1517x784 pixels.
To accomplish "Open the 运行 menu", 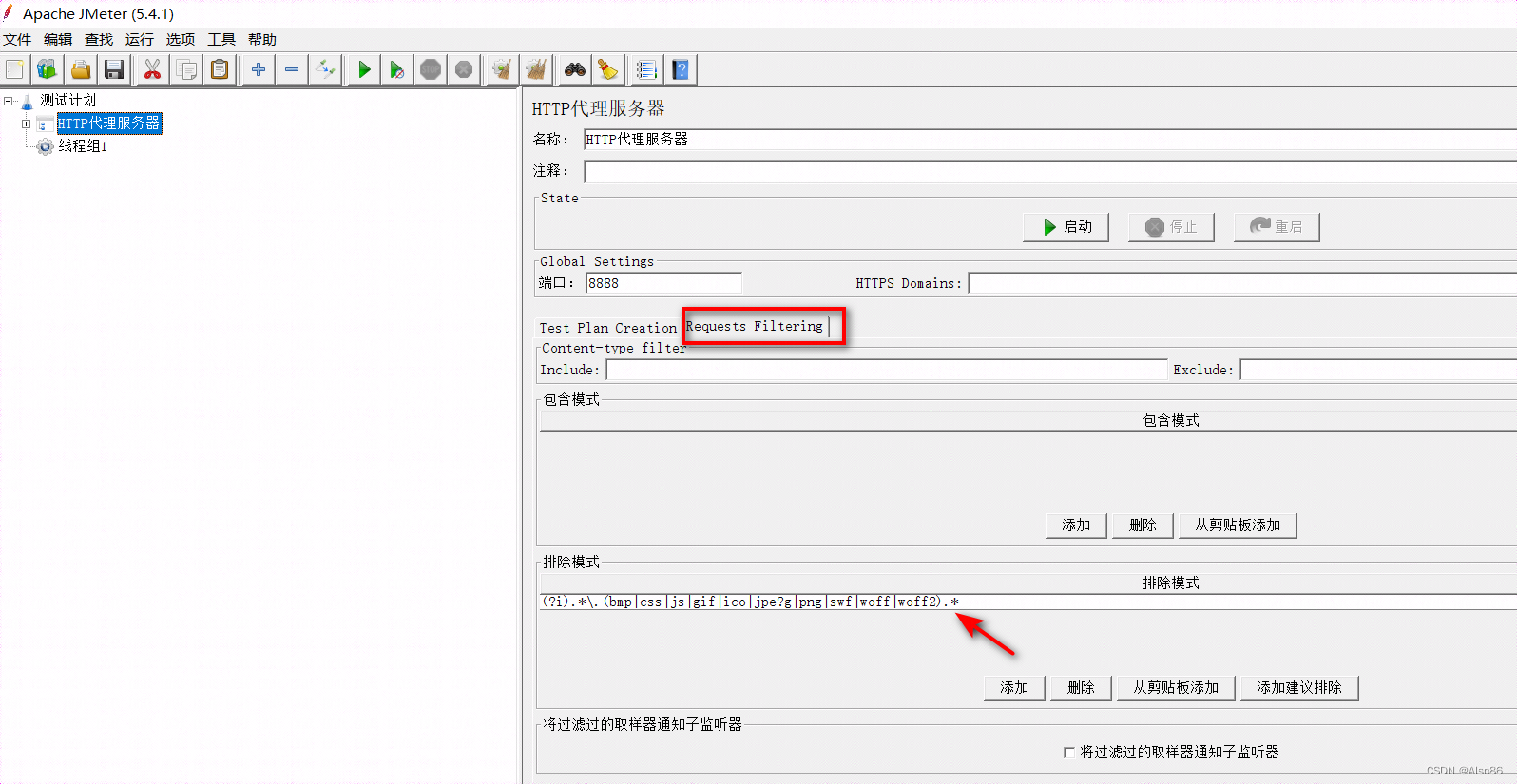I will (x=140, y=39).
